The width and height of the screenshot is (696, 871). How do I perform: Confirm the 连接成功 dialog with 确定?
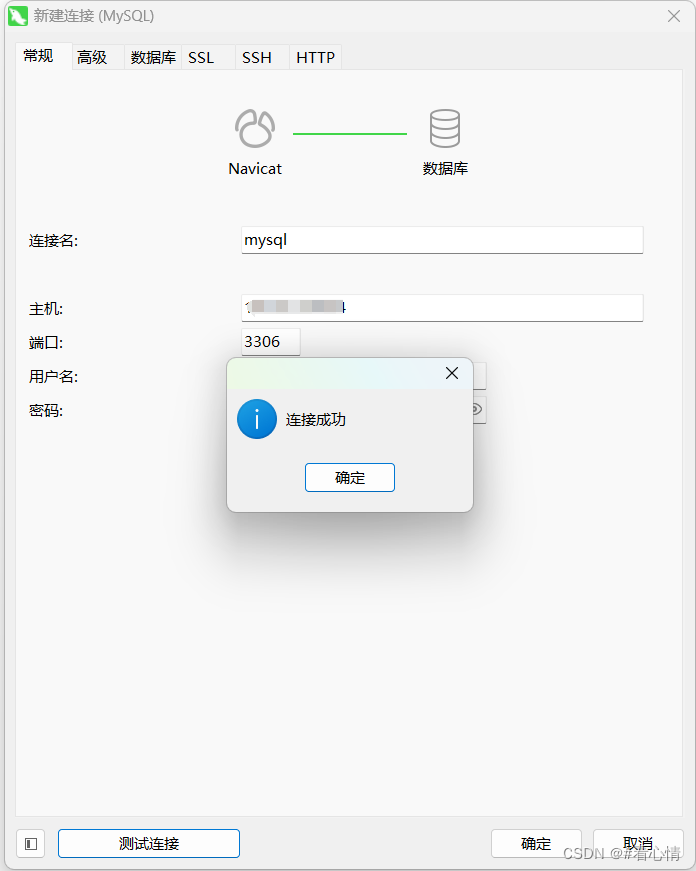[x=350, y=478]
